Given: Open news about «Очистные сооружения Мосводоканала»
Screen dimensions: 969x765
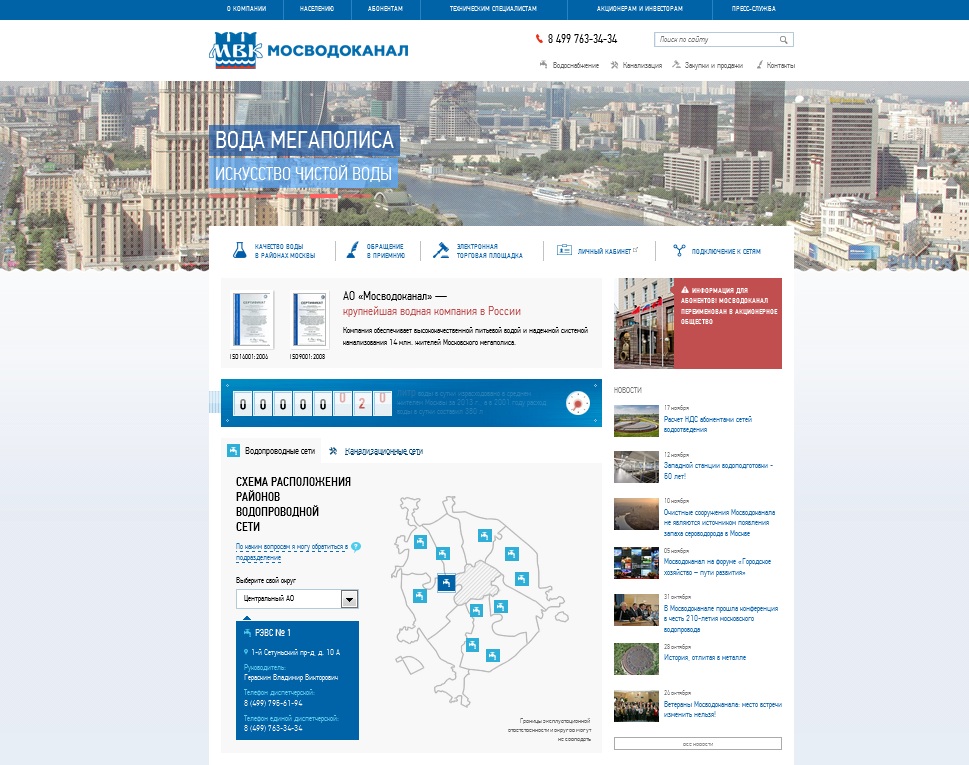Looking at the screenshot, I should 719,523.
